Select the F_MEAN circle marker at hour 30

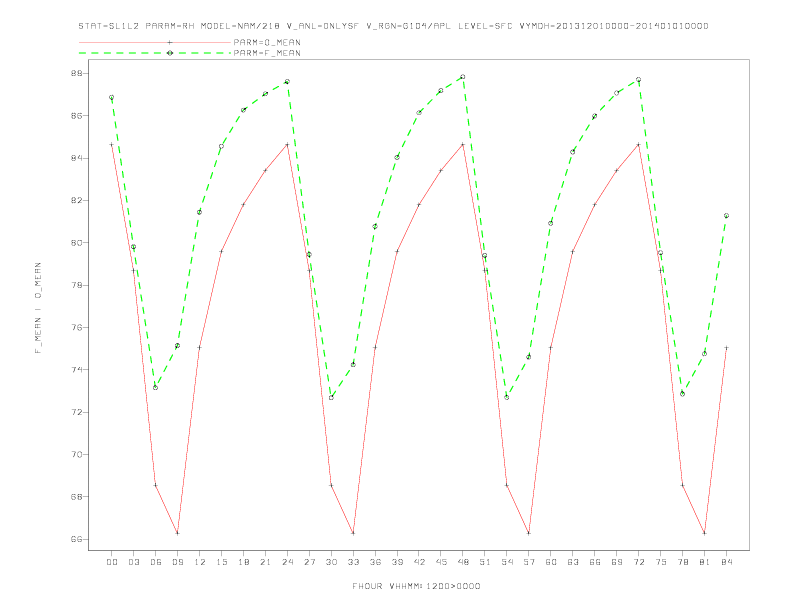pyautogui.click(x=331, y=398)
